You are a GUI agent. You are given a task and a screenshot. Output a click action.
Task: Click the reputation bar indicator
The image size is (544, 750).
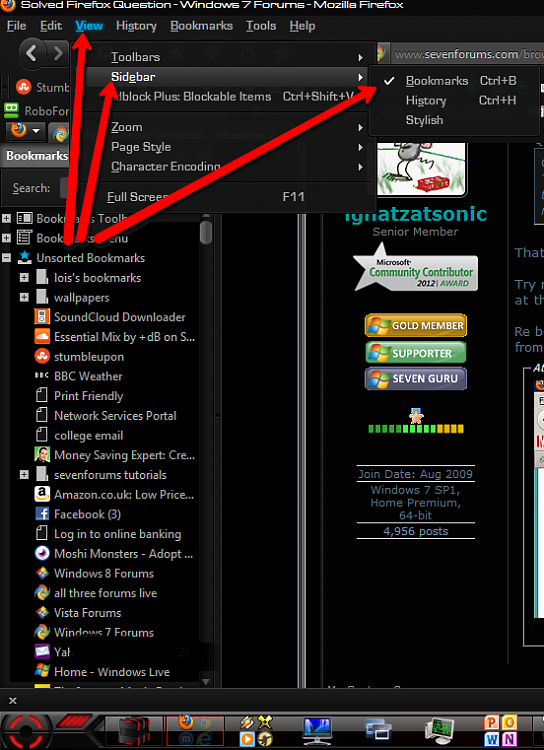pos(416,429)
